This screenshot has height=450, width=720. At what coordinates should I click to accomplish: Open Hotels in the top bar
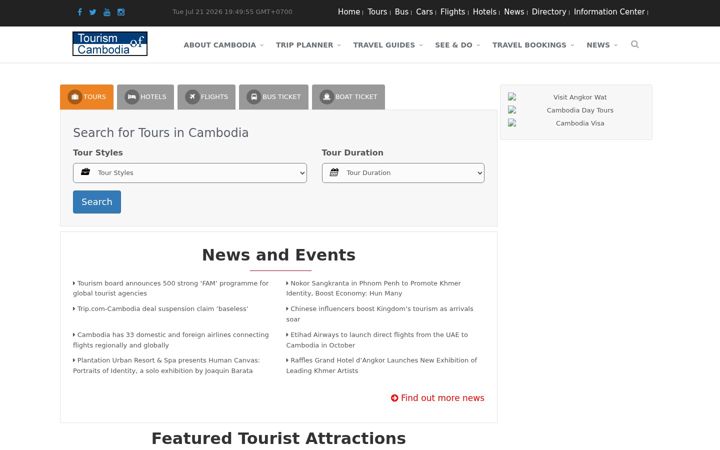point(485,12)
